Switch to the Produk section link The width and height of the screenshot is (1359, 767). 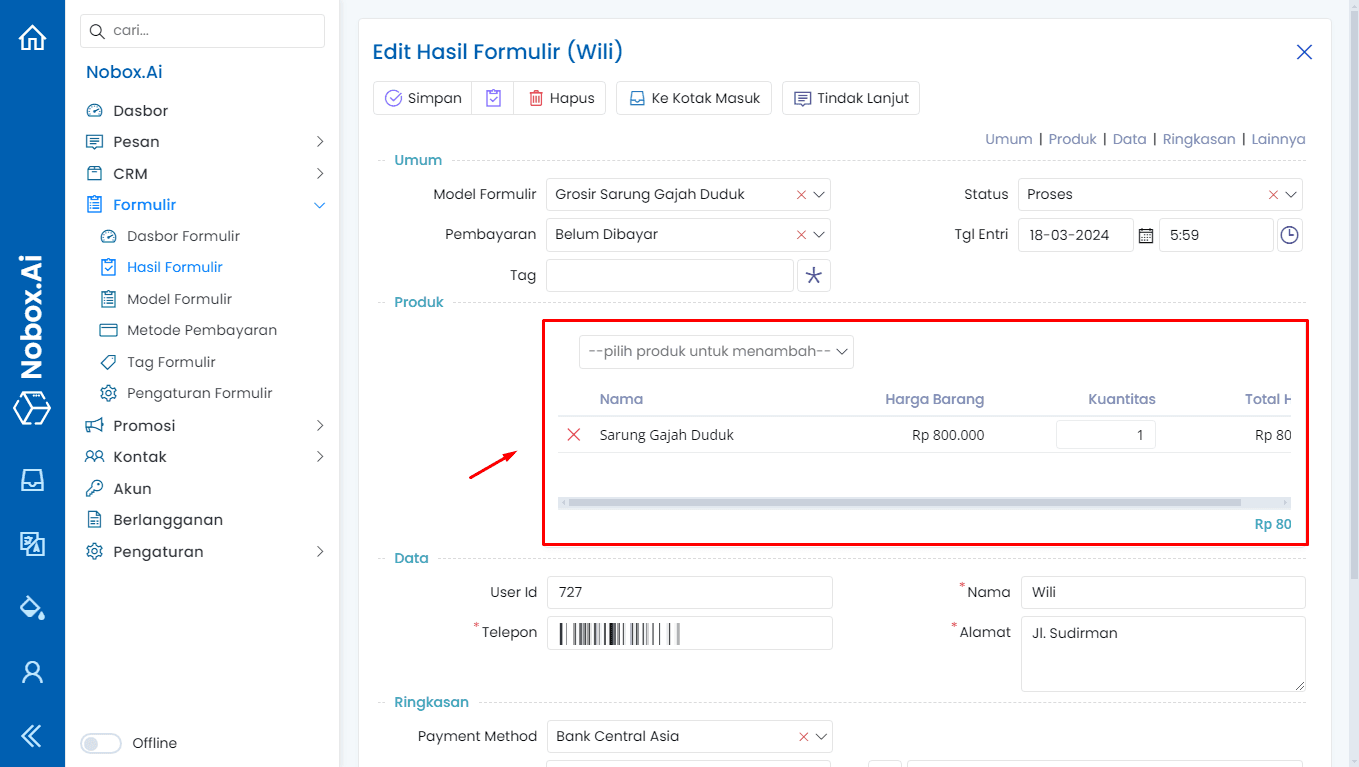1072,139
